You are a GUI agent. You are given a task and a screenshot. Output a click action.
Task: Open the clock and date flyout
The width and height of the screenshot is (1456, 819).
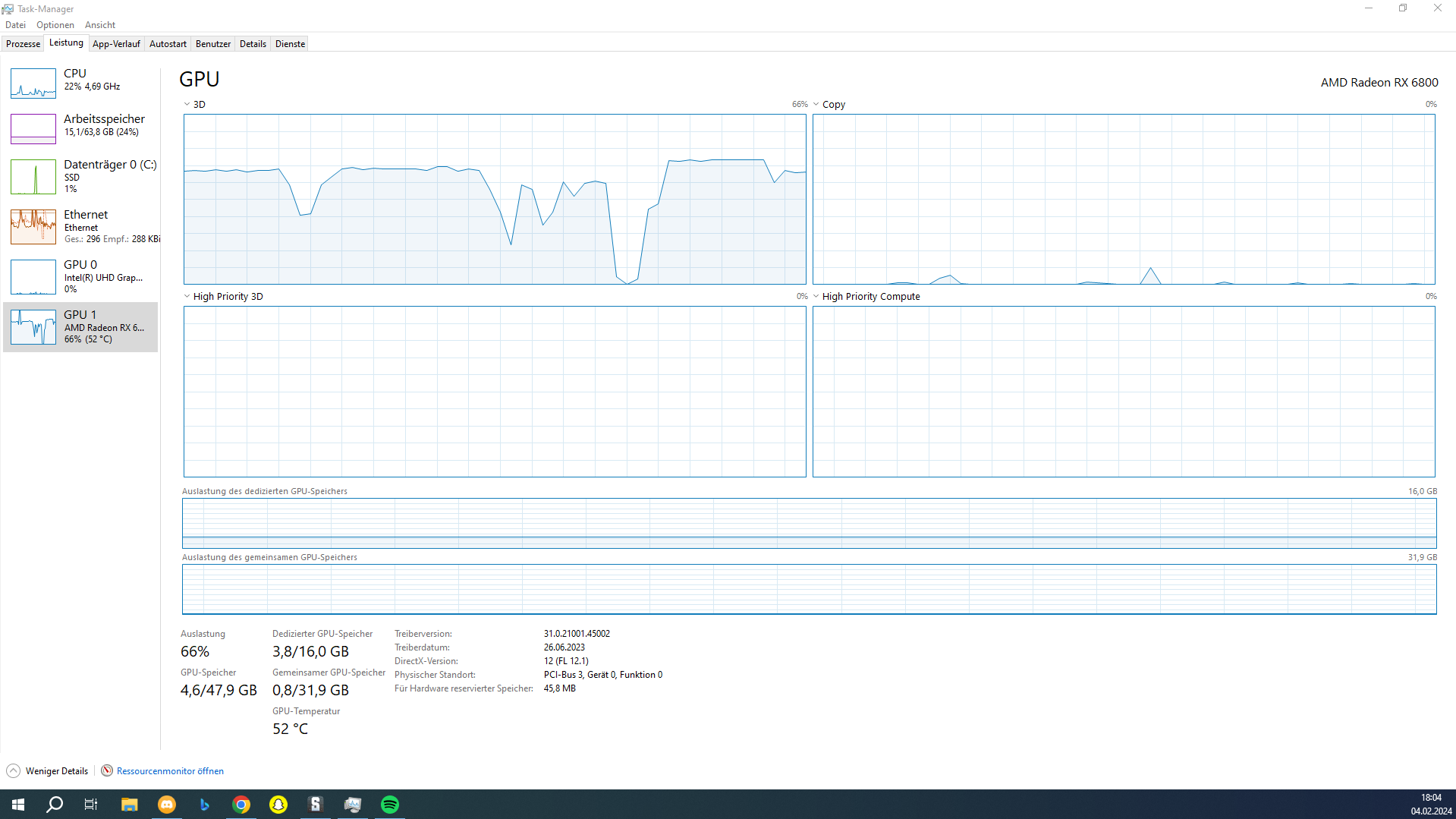1431,805
